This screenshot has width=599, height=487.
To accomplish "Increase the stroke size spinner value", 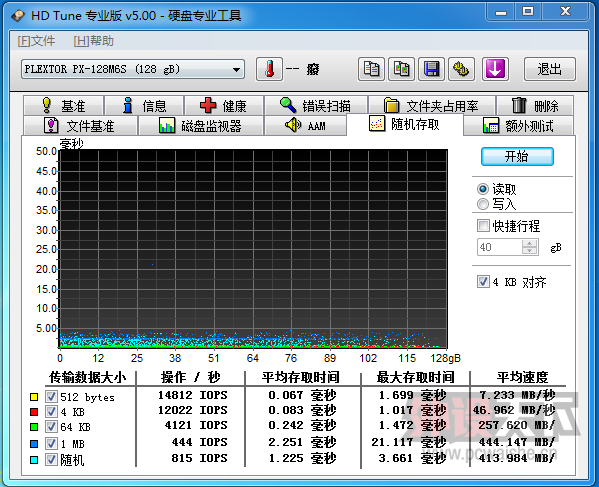I will (x=529, y=243).
